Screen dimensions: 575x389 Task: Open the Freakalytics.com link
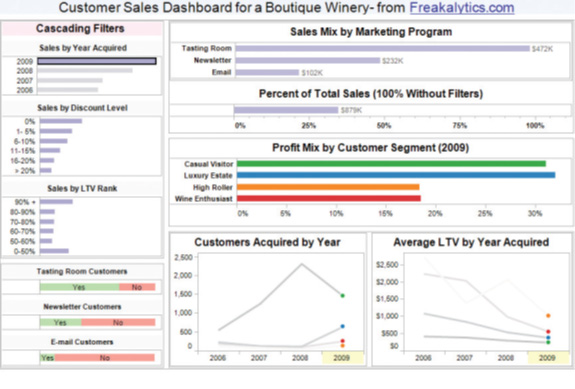[462, 8]
